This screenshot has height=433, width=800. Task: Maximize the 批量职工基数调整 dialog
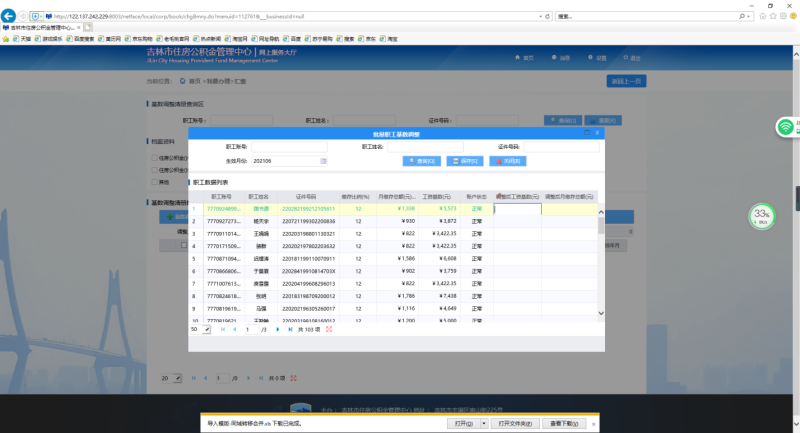588,132
